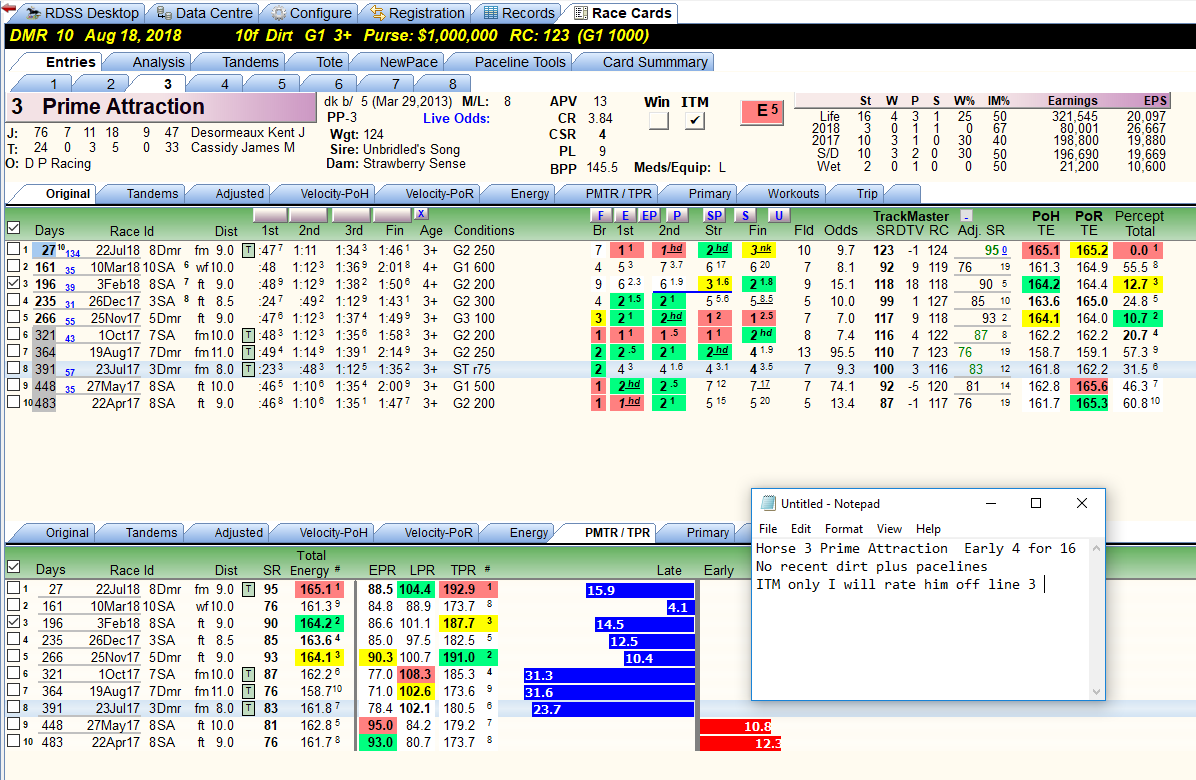Click the red E 5 running style box
Image resolution: width=1196 pixels, height=780 pixels.
point(762,111)
